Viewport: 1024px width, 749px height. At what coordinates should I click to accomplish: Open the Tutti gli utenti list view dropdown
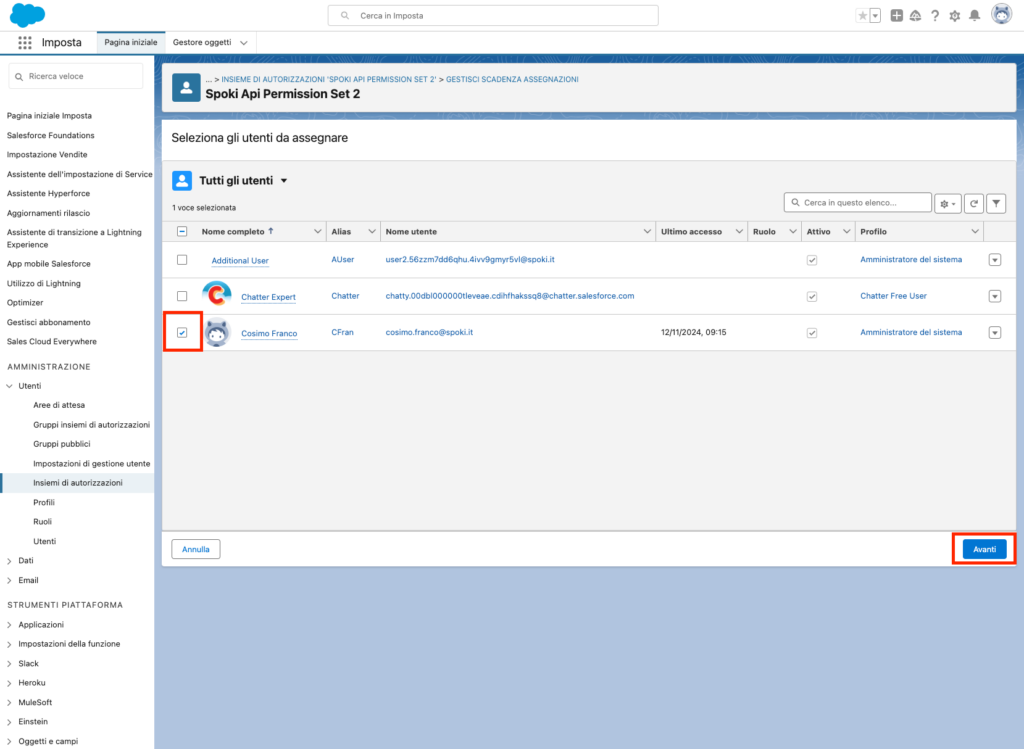[x=284, y=181]
